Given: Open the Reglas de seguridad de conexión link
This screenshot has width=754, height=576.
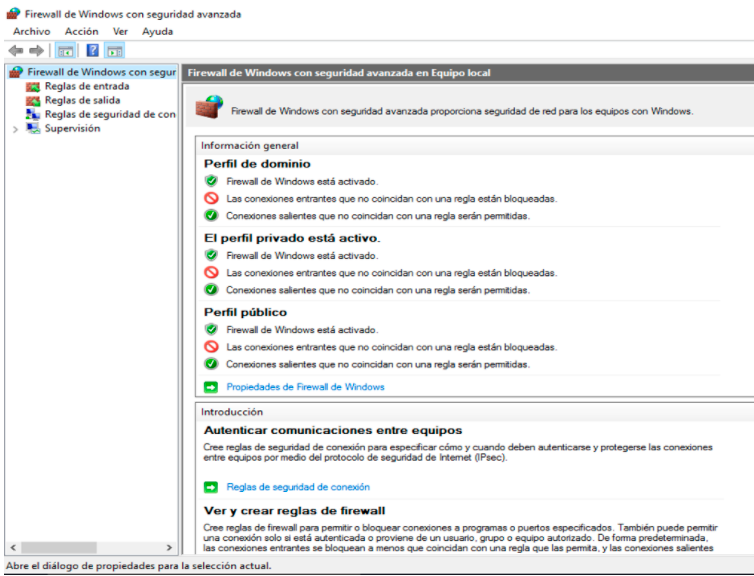Looking at the screenshot, I should [x=298, y=487].
